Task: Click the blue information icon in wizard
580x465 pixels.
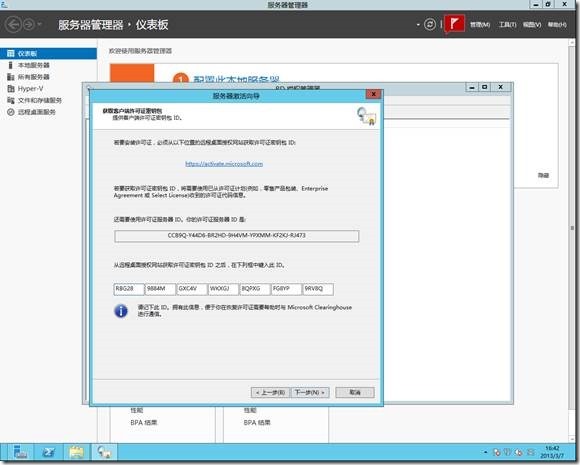Action: [x=121, y=311]
